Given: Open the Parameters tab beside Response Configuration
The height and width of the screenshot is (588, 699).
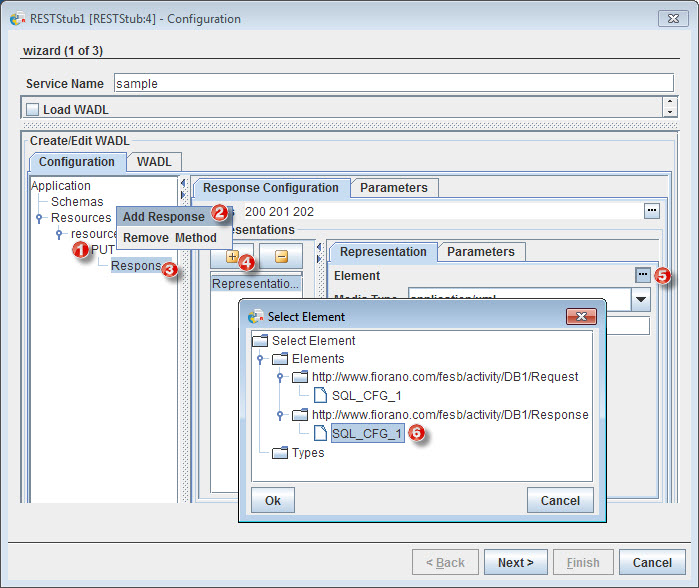Looking at the screenshot, I should [x=394, y=188].
